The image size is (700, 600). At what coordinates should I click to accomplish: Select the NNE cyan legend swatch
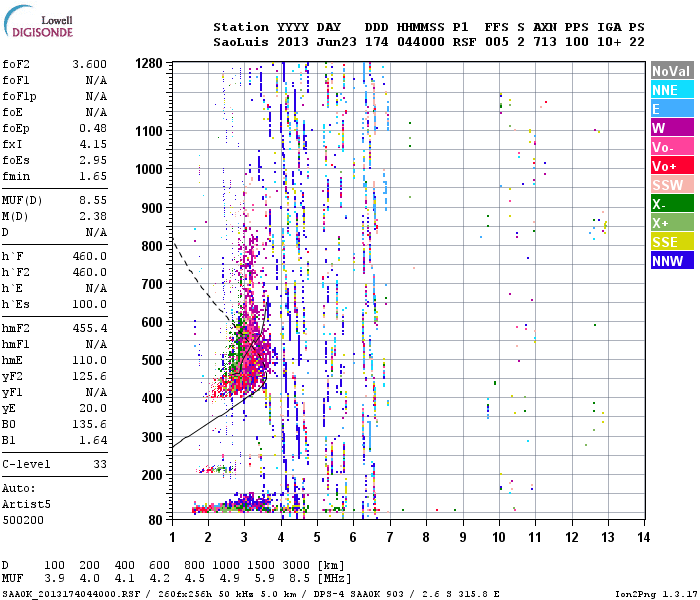tap(672, 90)
